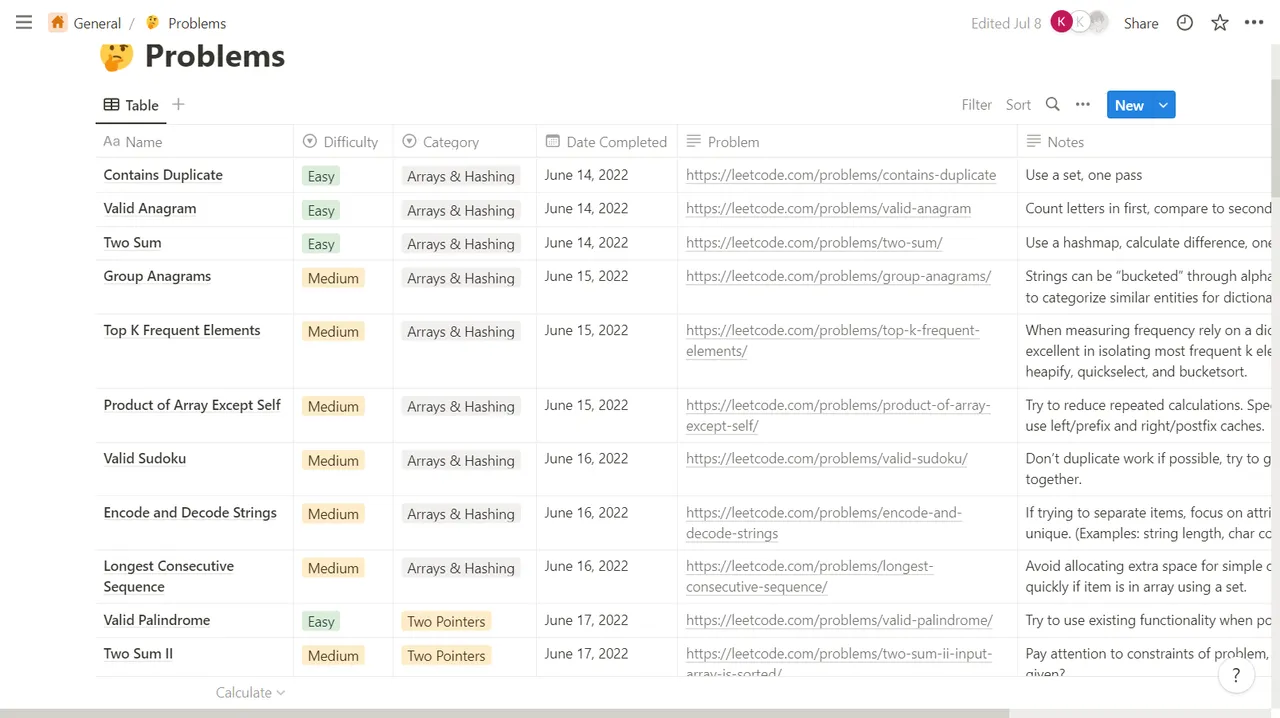Image resolution: width=1280 pixels, height=718 pixels.
Task: Favorite the page with star icon
Action: tap(1220, 23)
